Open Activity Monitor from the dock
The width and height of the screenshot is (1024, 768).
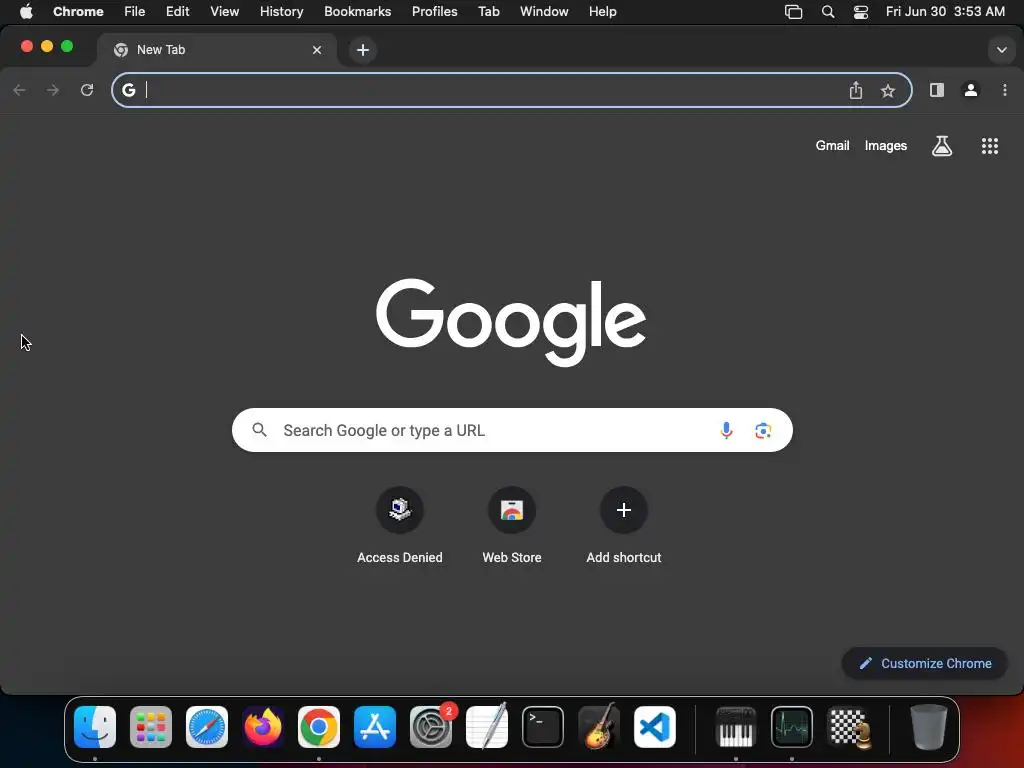[792, 727]
